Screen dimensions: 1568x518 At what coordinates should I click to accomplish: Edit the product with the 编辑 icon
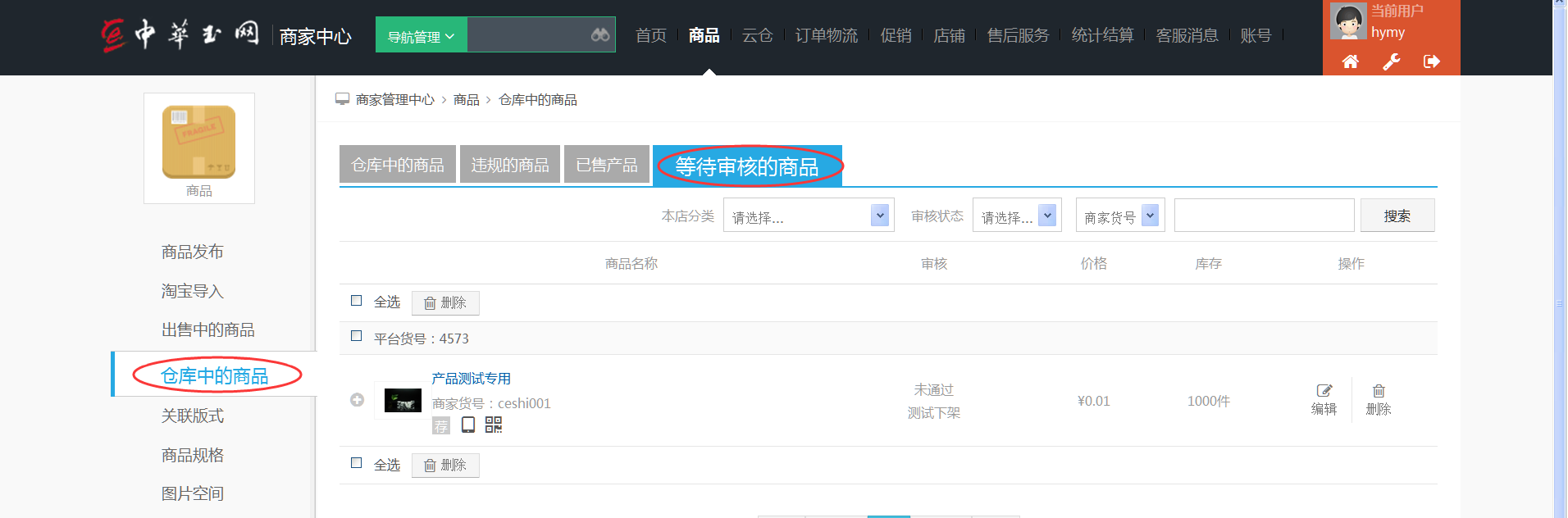(x=1324, y=399)
